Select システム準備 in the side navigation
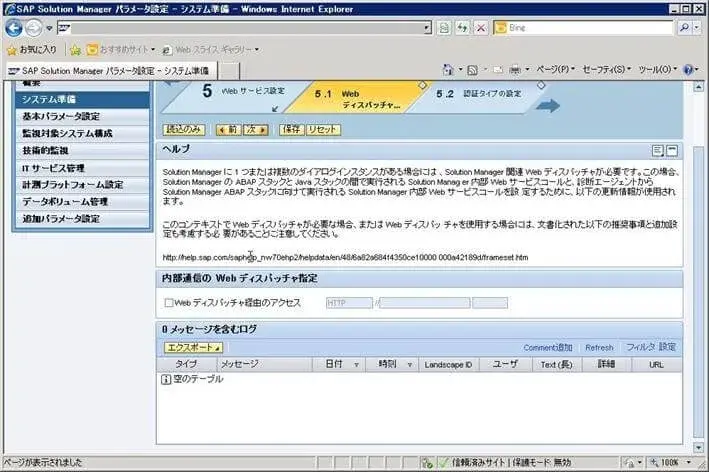Viewport: 709px width, 472px height. (82, 99)
